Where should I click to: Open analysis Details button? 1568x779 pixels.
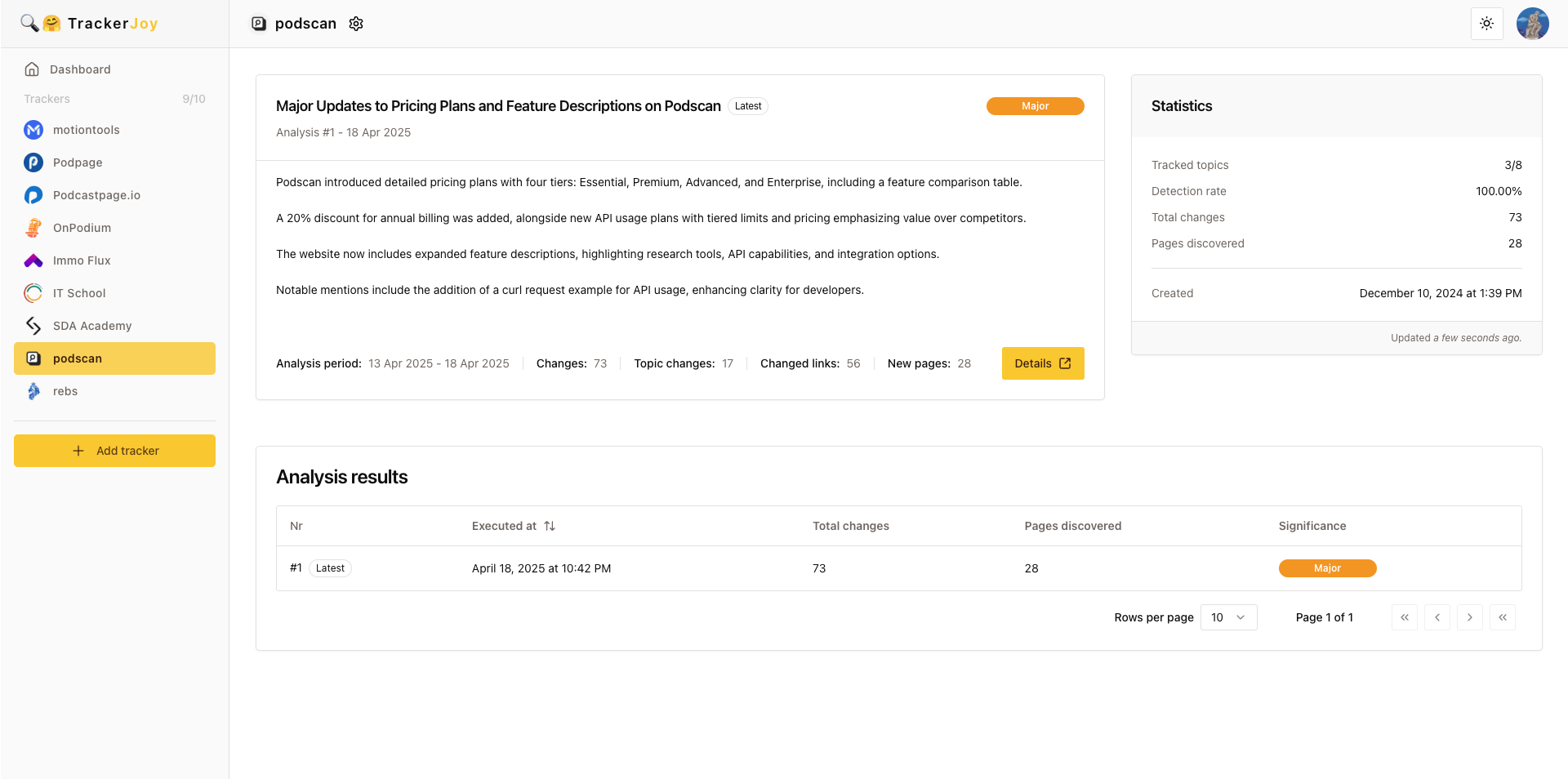1043,363
